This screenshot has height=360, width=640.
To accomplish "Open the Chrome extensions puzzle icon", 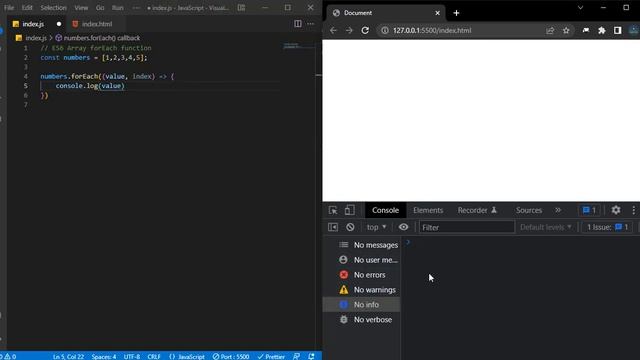I will [602, 31].
